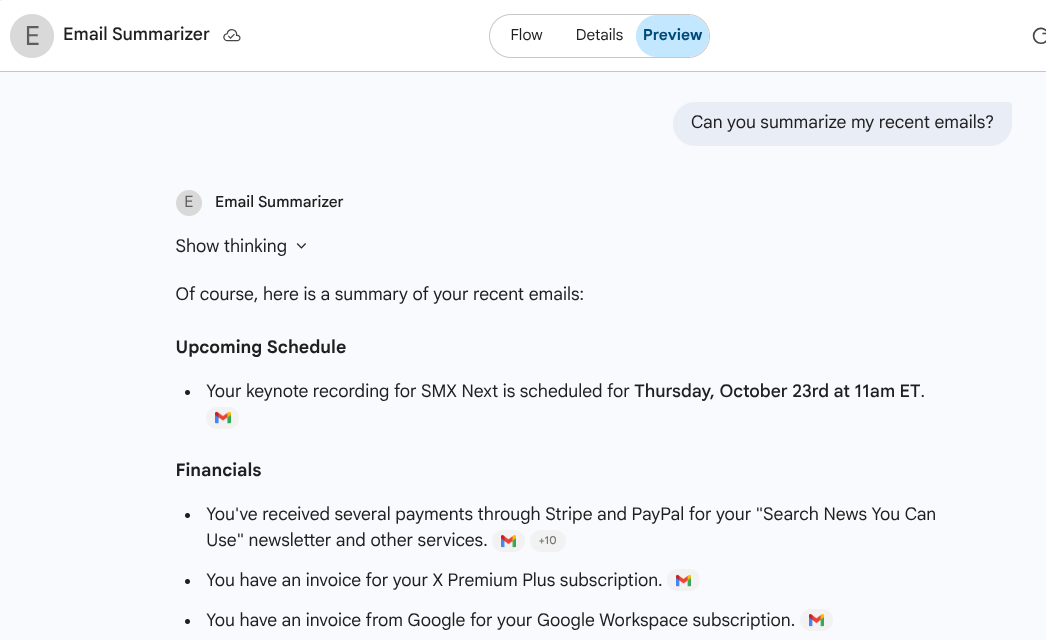Click the cloud saved status icon
1046x640 pixels.
232,36
